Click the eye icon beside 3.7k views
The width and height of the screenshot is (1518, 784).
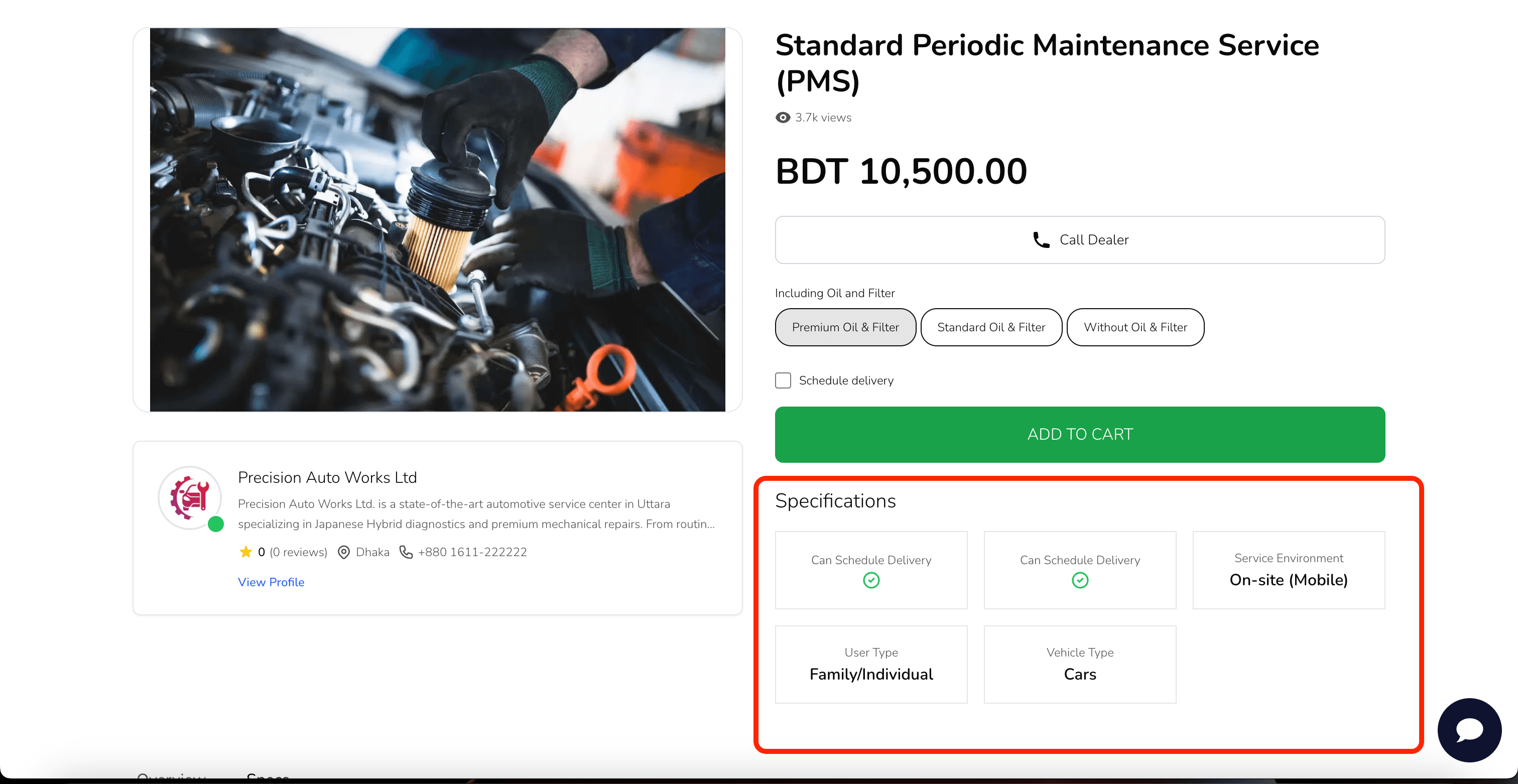click(x=783, y=118)
